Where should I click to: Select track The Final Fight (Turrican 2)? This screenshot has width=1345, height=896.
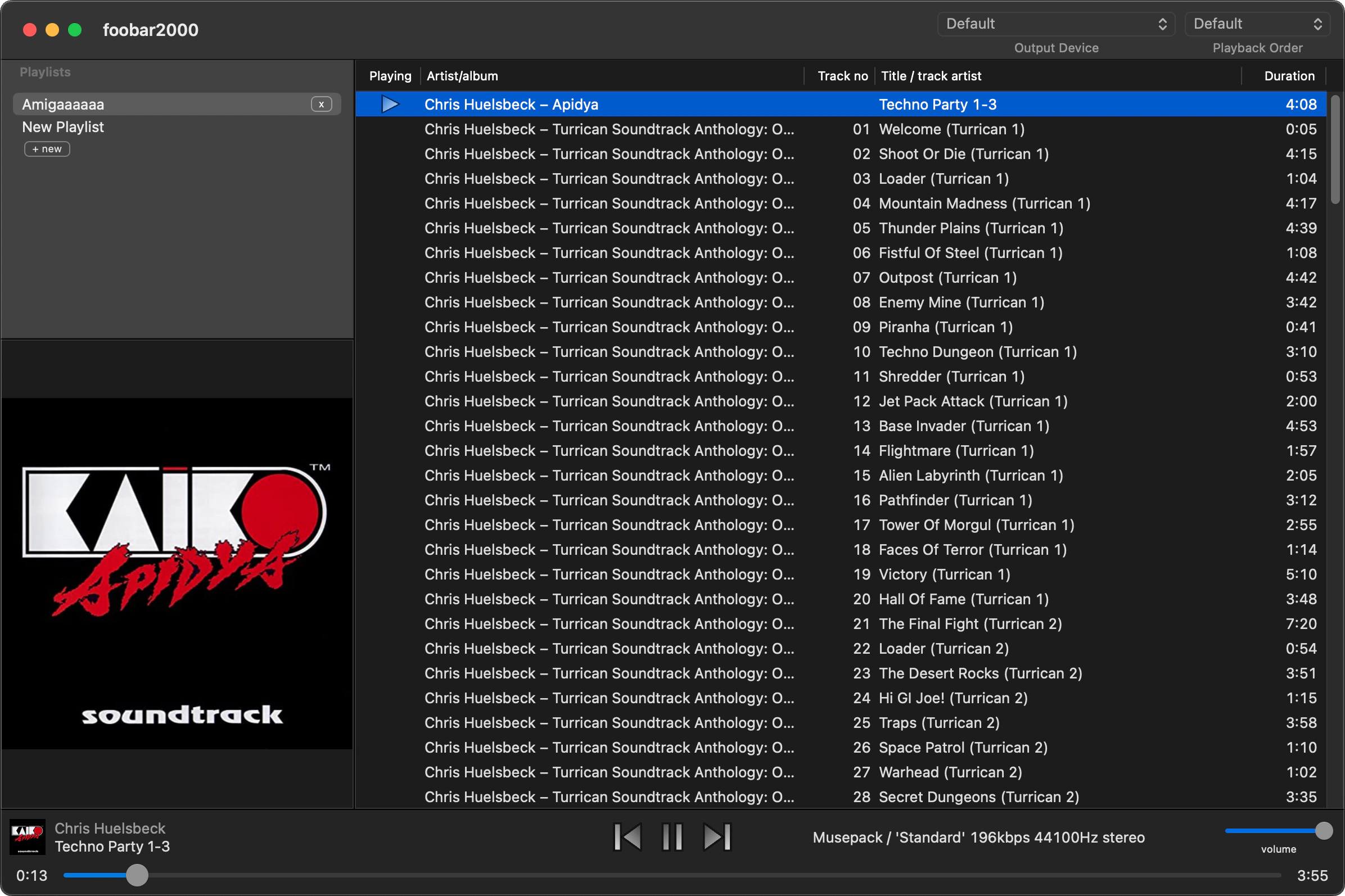(969, 623)
